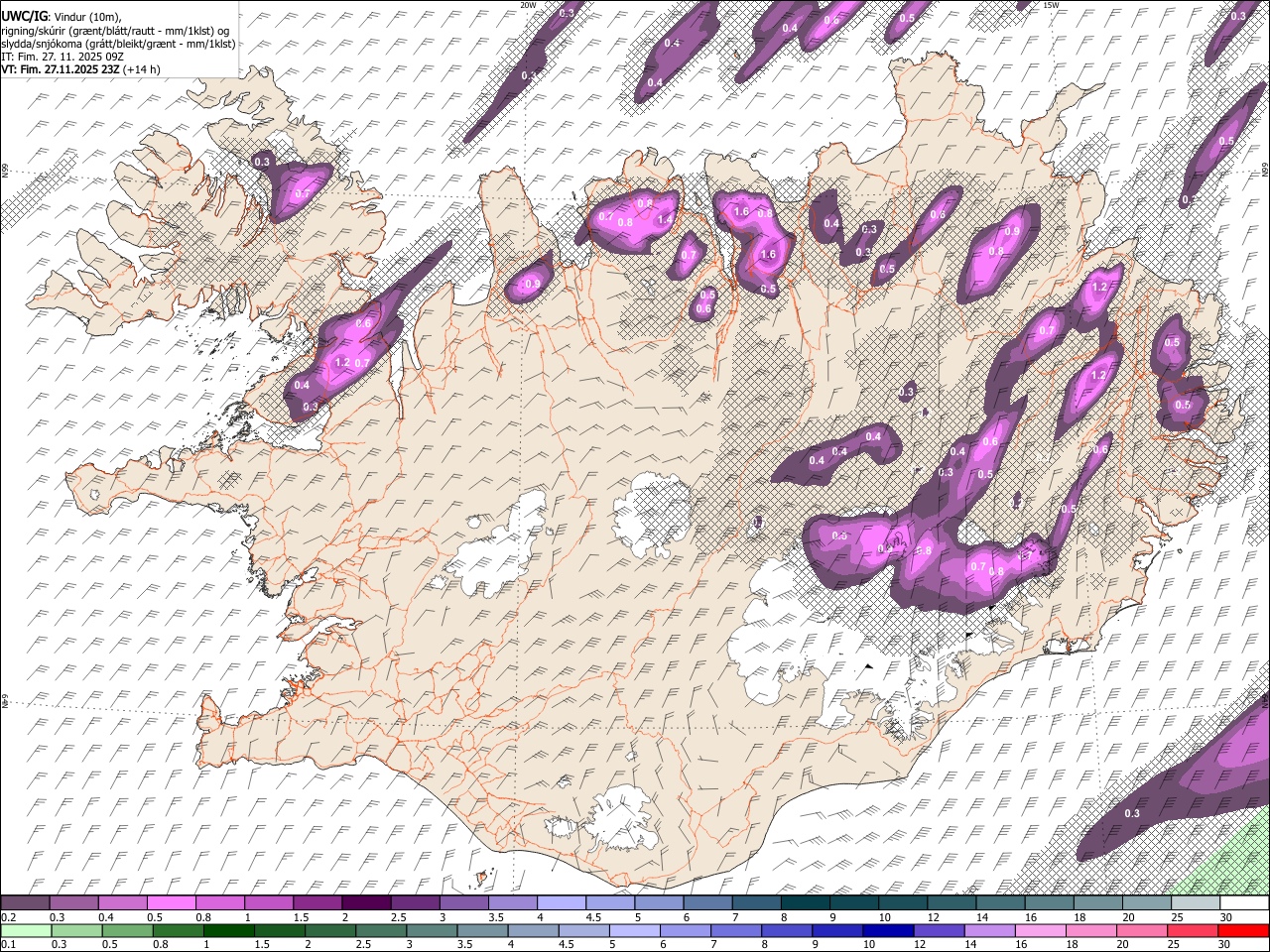Click the white Hofsjökull glacier in central Iceland
This screenshot has height=952, width=1270.
(650, 514)
